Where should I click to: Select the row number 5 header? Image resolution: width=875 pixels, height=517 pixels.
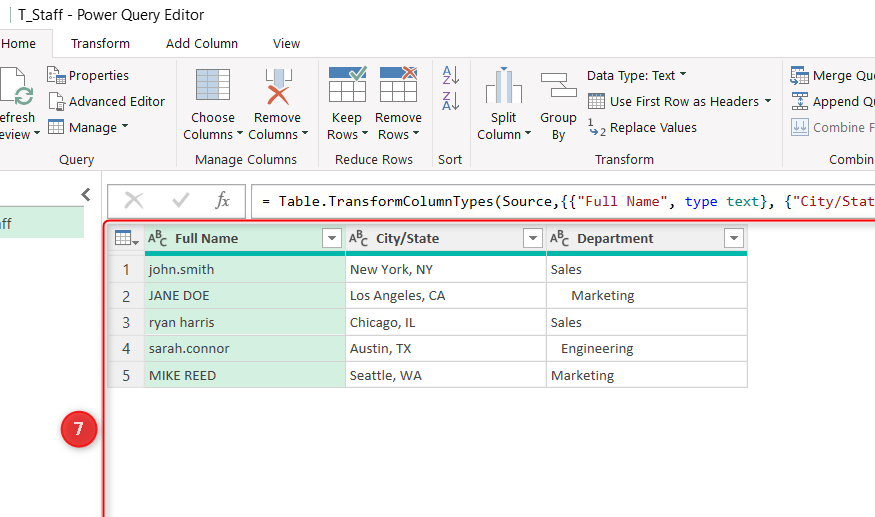(126, 376)
